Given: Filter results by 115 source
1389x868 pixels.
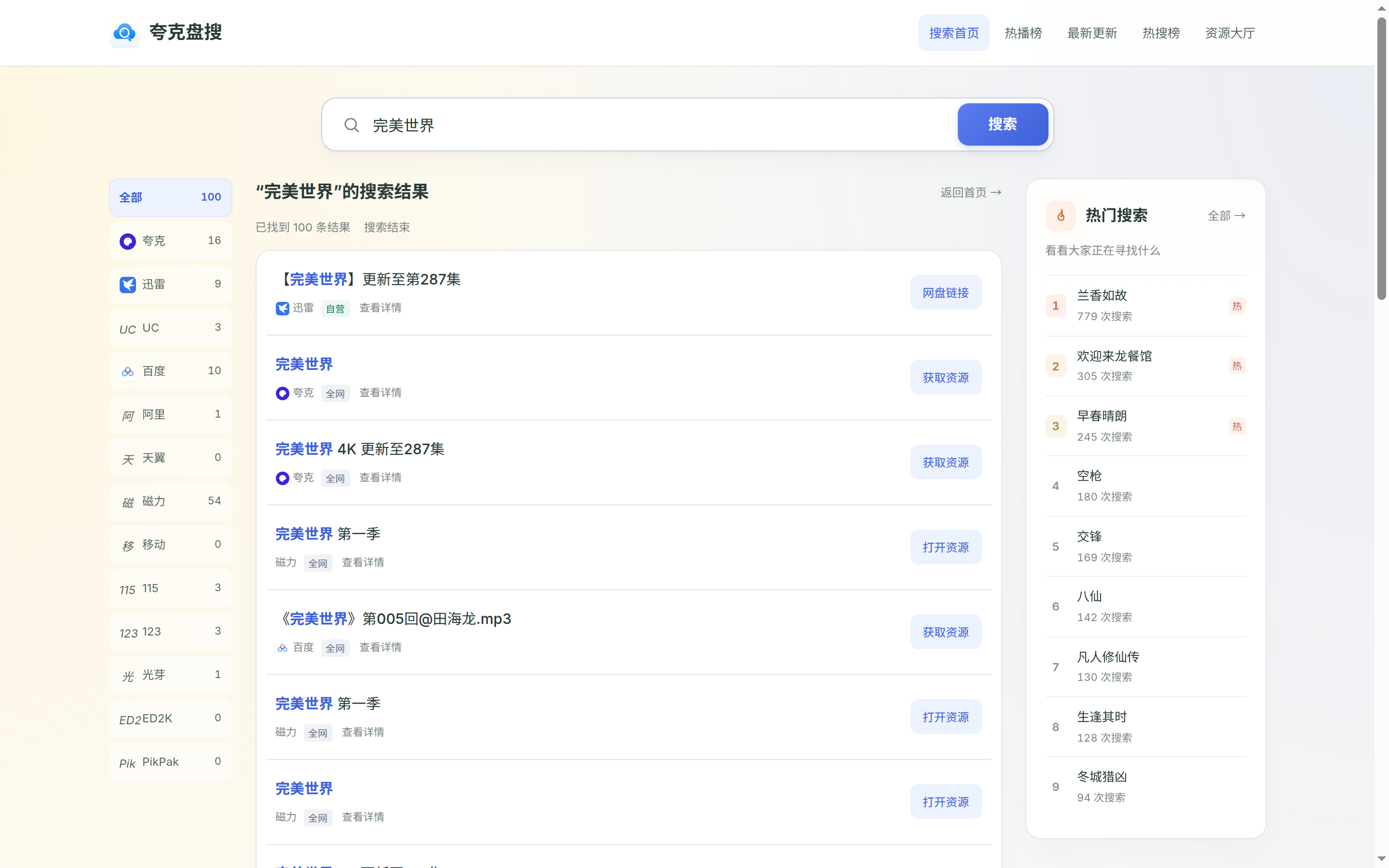Looking at the screenshot, I should 170,588.
